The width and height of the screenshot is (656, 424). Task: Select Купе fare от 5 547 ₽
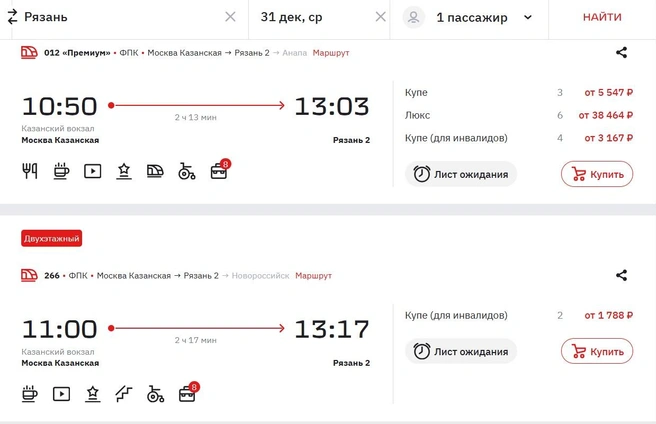(x=519, y=93)
